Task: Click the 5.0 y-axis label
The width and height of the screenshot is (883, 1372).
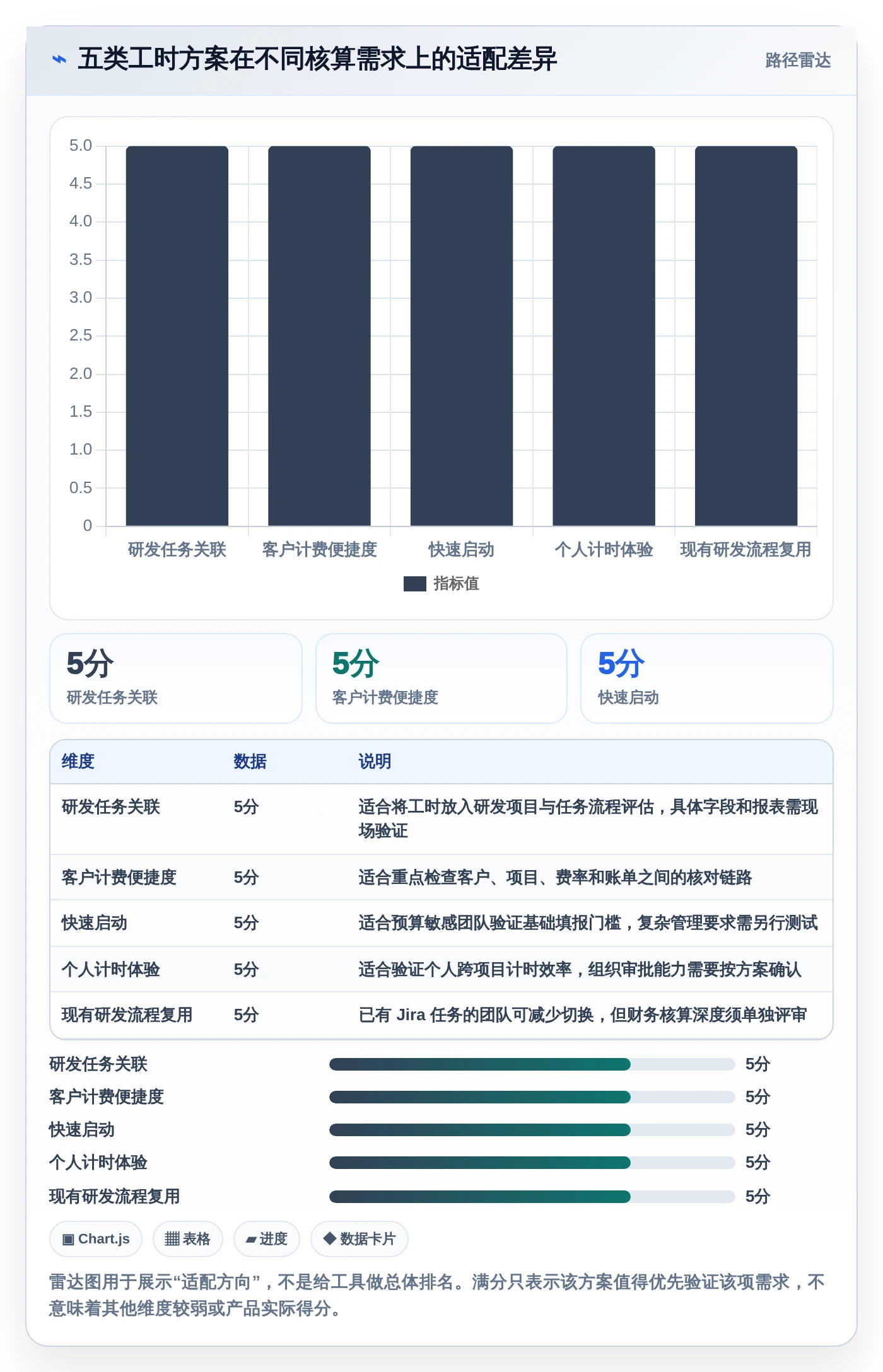Action: (81, 146)
